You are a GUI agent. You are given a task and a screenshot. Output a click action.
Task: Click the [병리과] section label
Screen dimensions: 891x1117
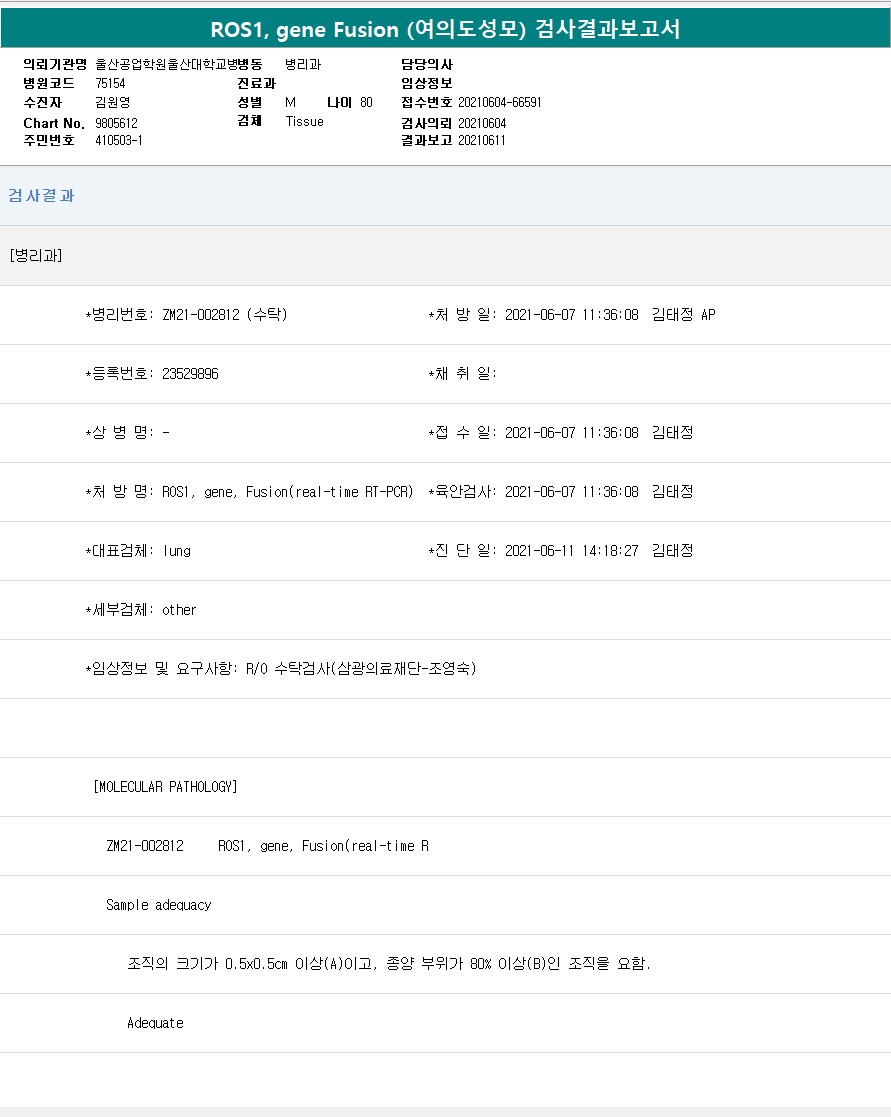(x=36, y=256)
